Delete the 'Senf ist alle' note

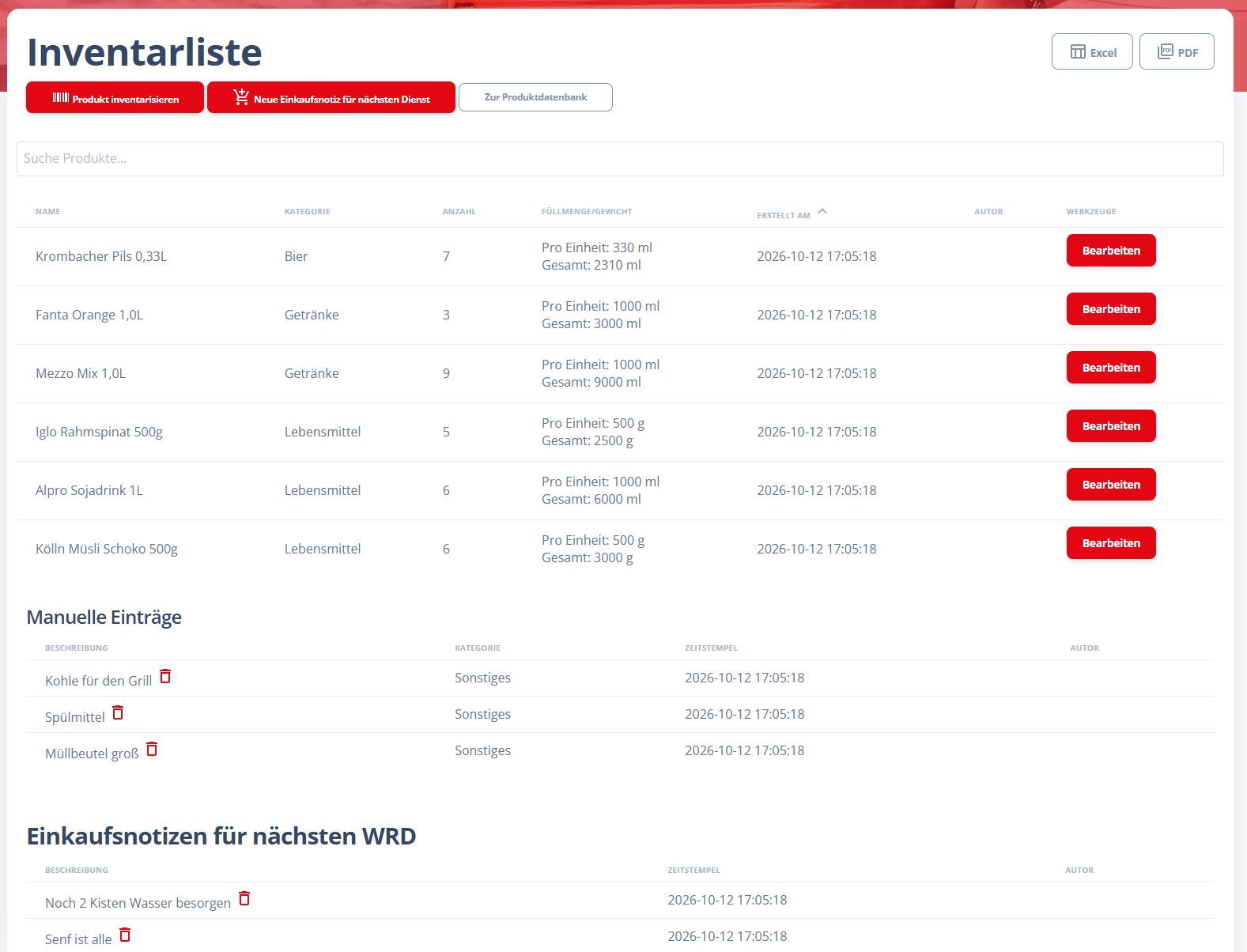click(x=125, y=935)
